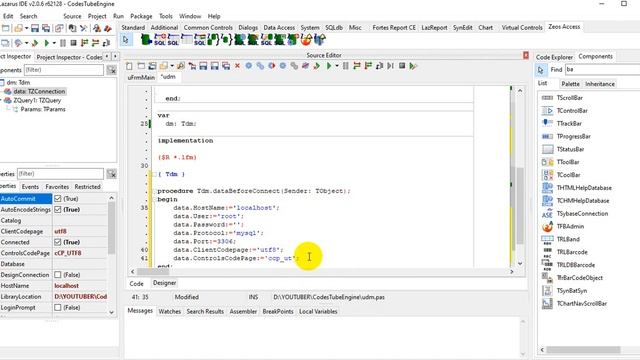The image size is (640, 360).
Task: Click Open file icon in main toolbar
Action: tap(18, 28)
